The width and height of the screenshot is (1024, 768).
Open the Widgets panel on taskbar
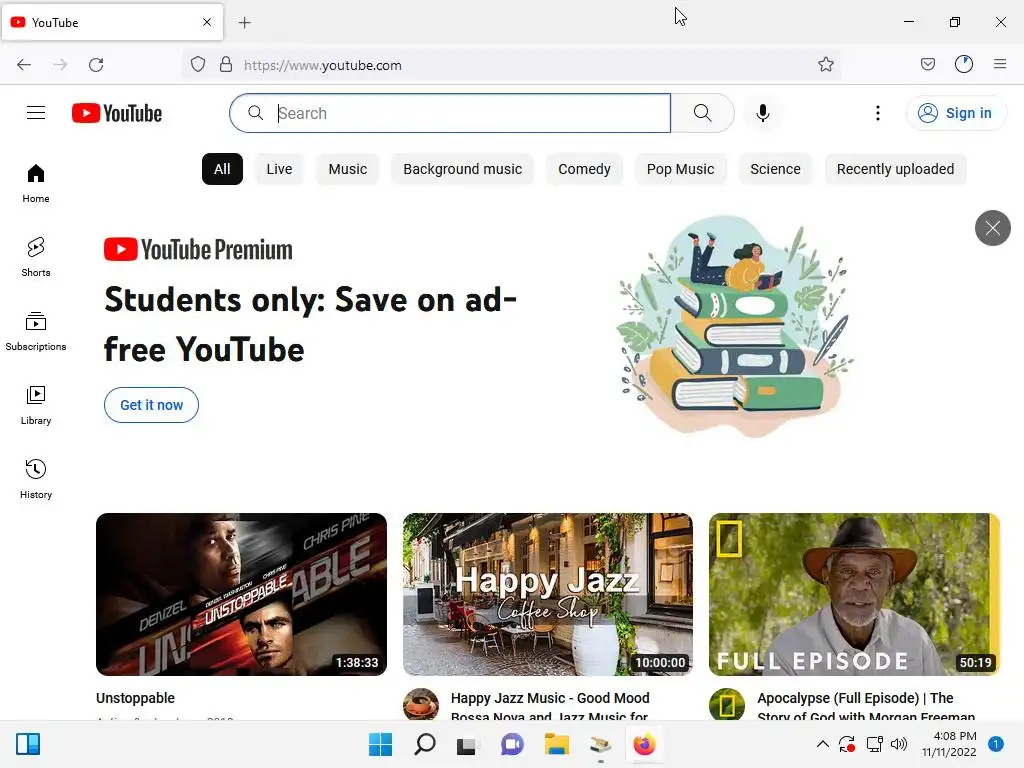coord(28,744)
